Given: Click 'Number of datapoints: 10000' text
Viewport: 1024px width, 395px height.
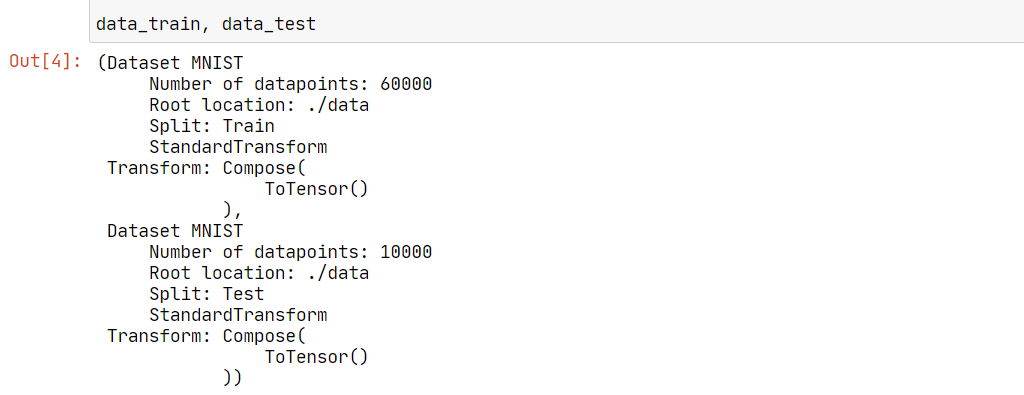Looking at the screenshot, I should [x=291, y=252].
